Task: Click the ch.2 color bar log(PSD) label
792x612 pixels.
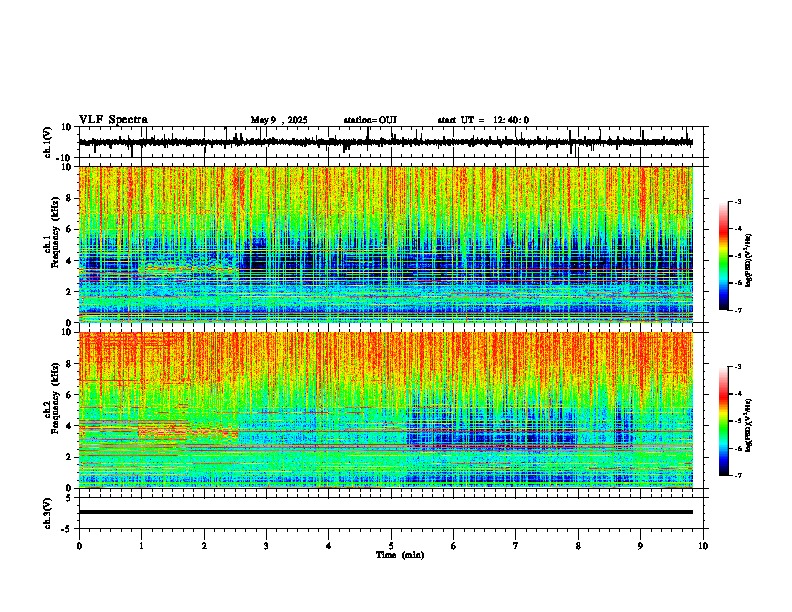Action: (748, 425)
